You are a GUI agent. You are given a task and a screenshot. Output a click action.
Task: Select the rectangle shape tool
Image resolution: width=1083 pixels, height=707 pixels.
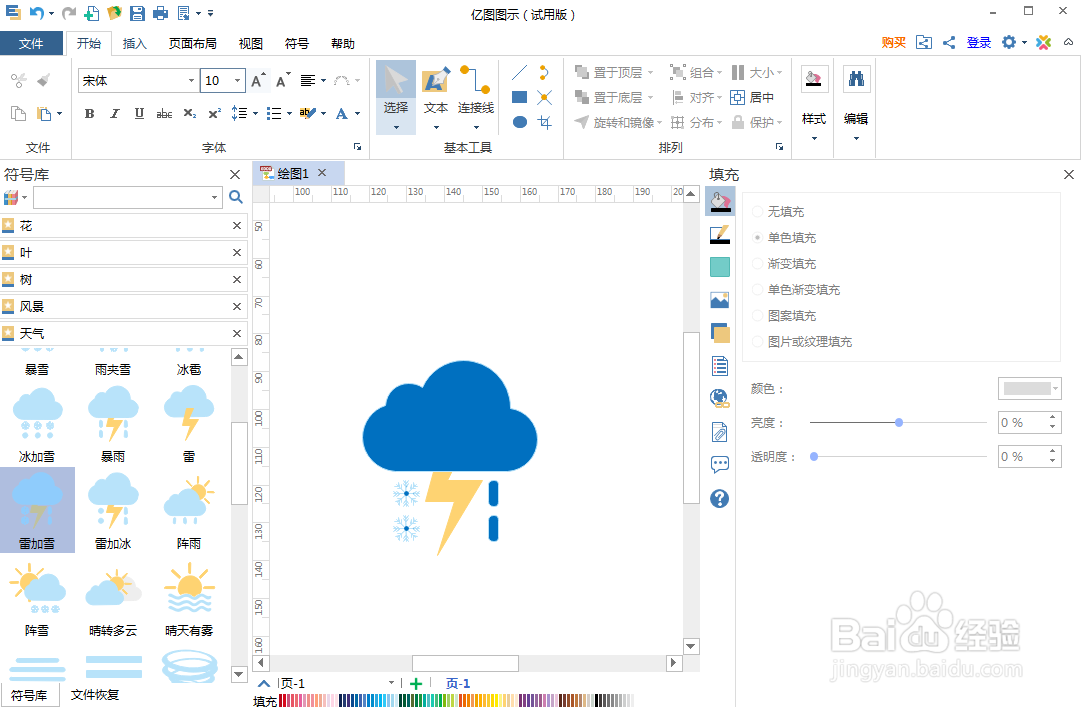(x=520, y=97)
